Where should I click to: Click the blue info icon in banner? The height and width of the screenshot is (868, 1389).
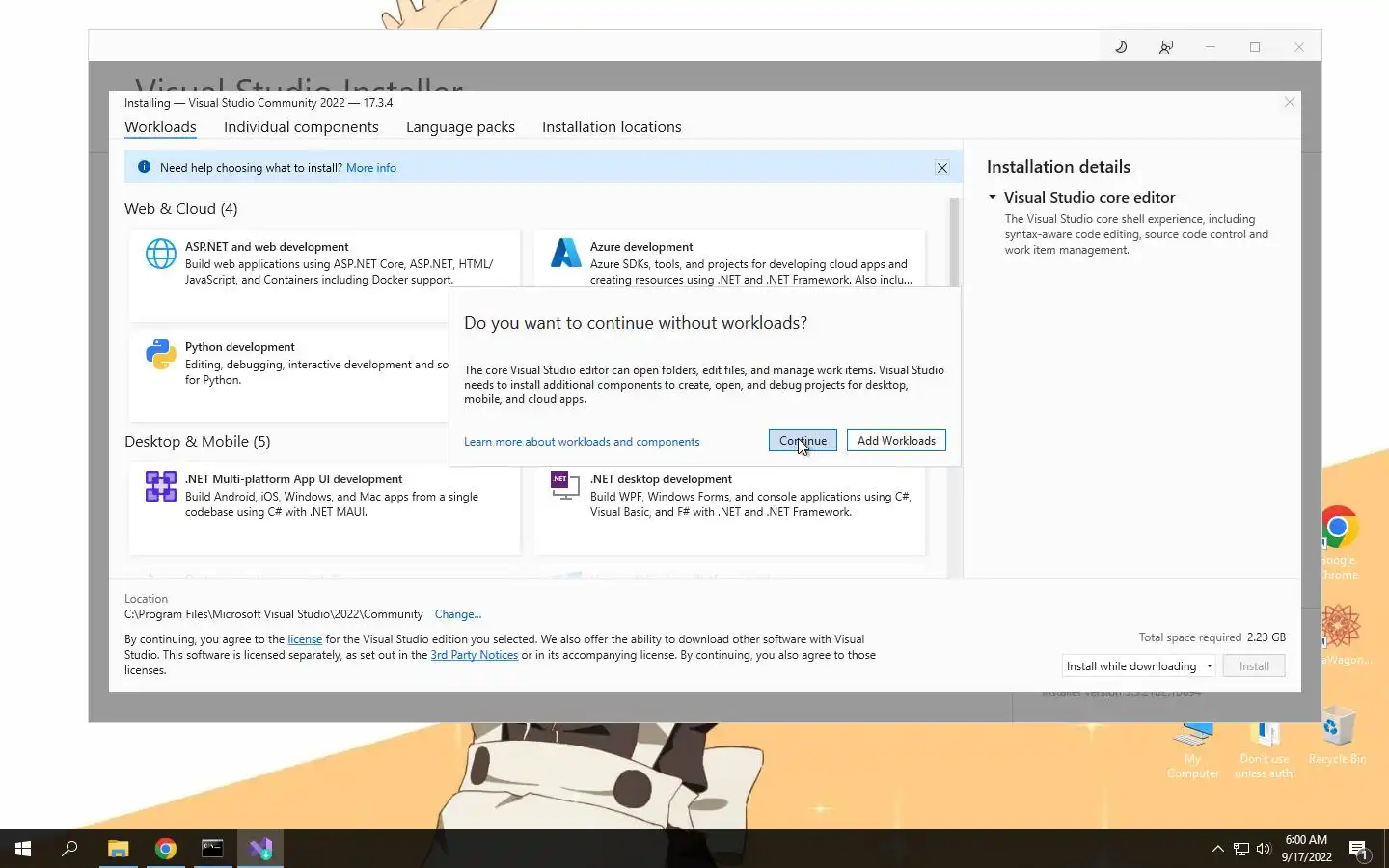point(144,167)
